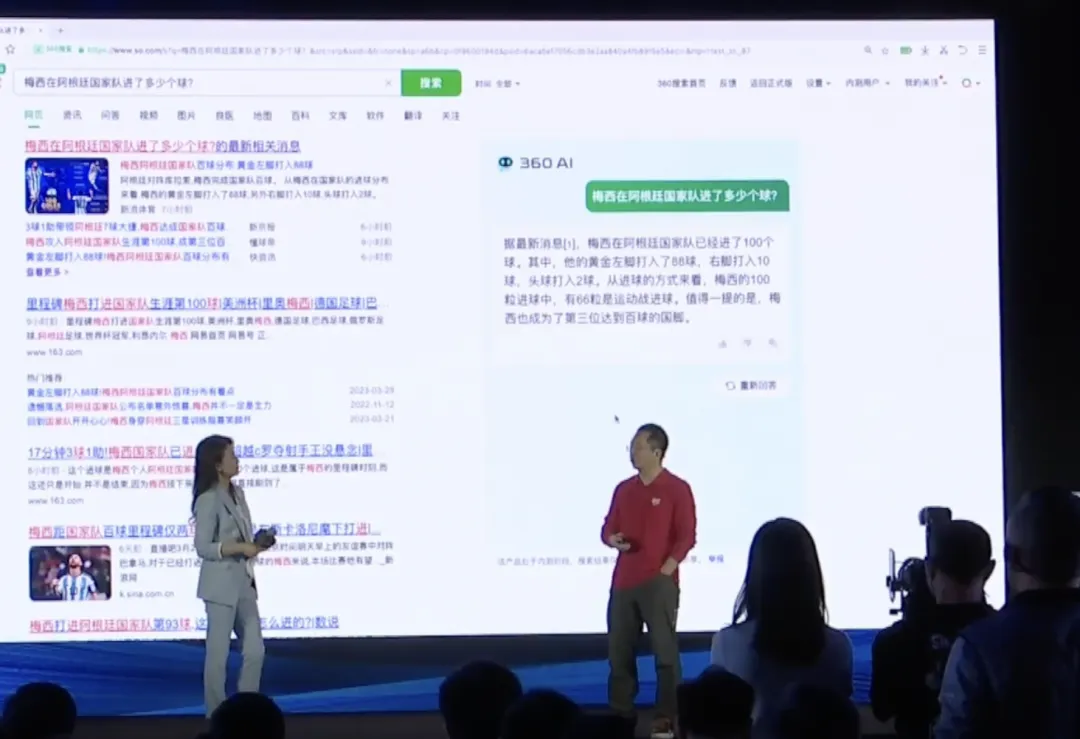The height and width of the screenshot is (739, 1080).
Task: Open the 梅西距国家队百球里程碑 result link
Action: pyautogui.click(x=204, y=530)
